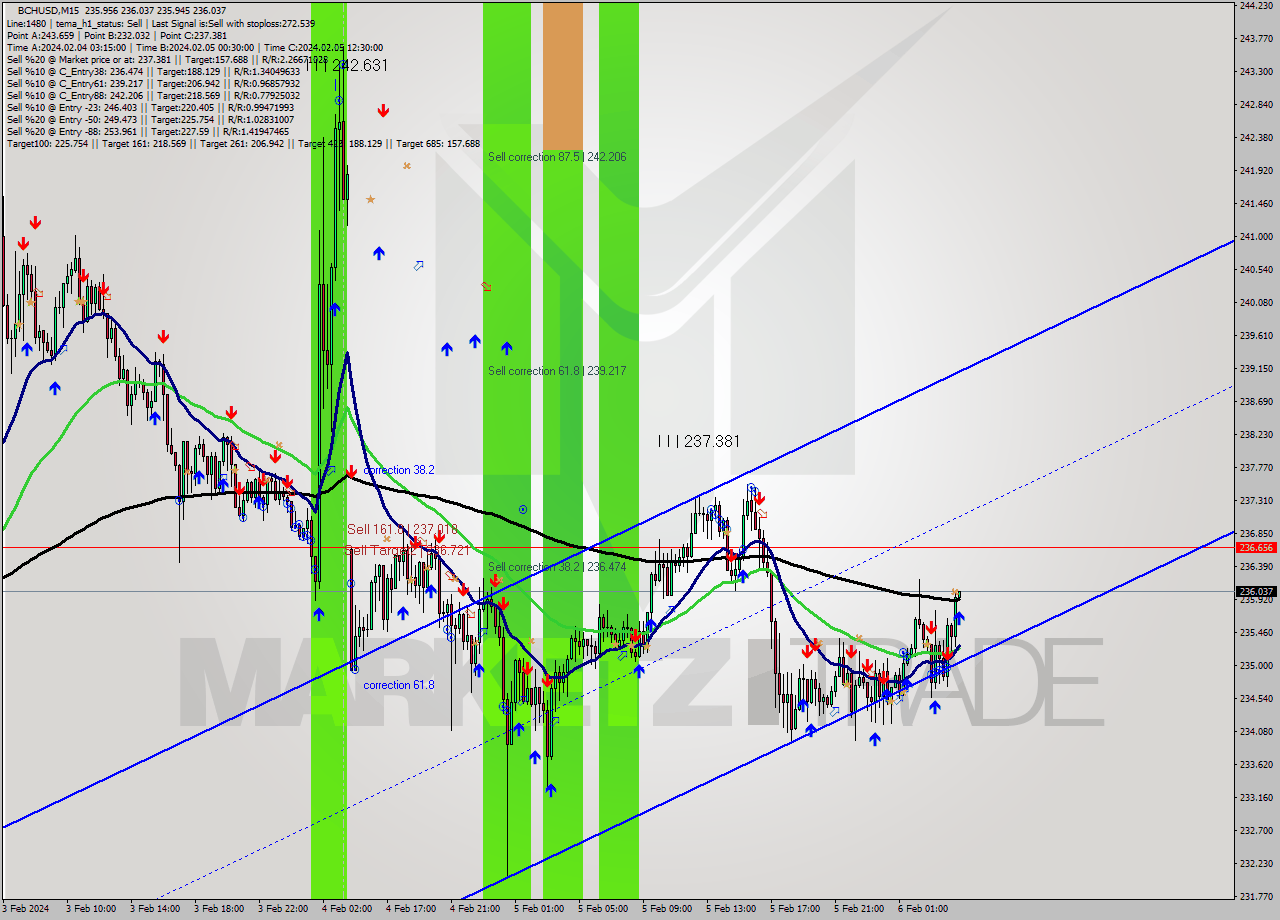The image size is (1280, 920).
Task: Click the '5 Feb 21:00' time label
Action: [x=859, y=909]
